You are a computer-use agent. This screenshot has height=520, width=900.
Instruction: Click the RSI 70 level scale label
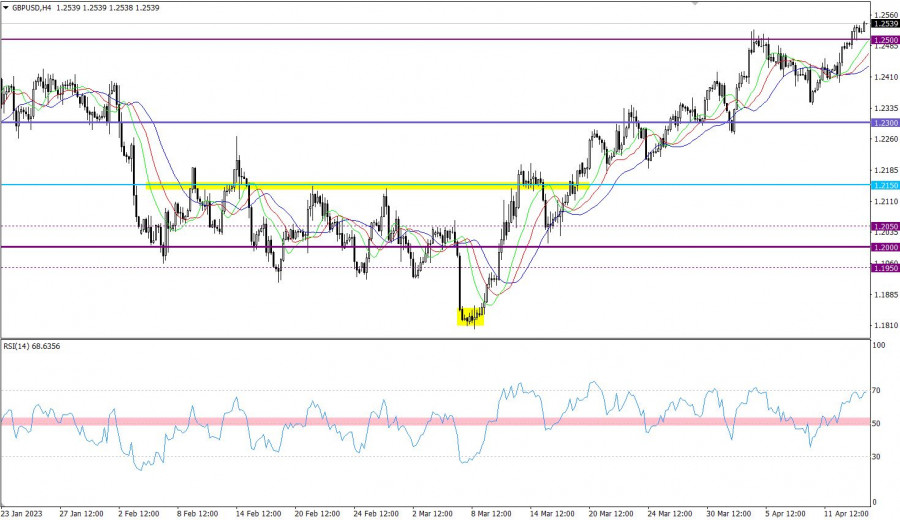[879, 390]
